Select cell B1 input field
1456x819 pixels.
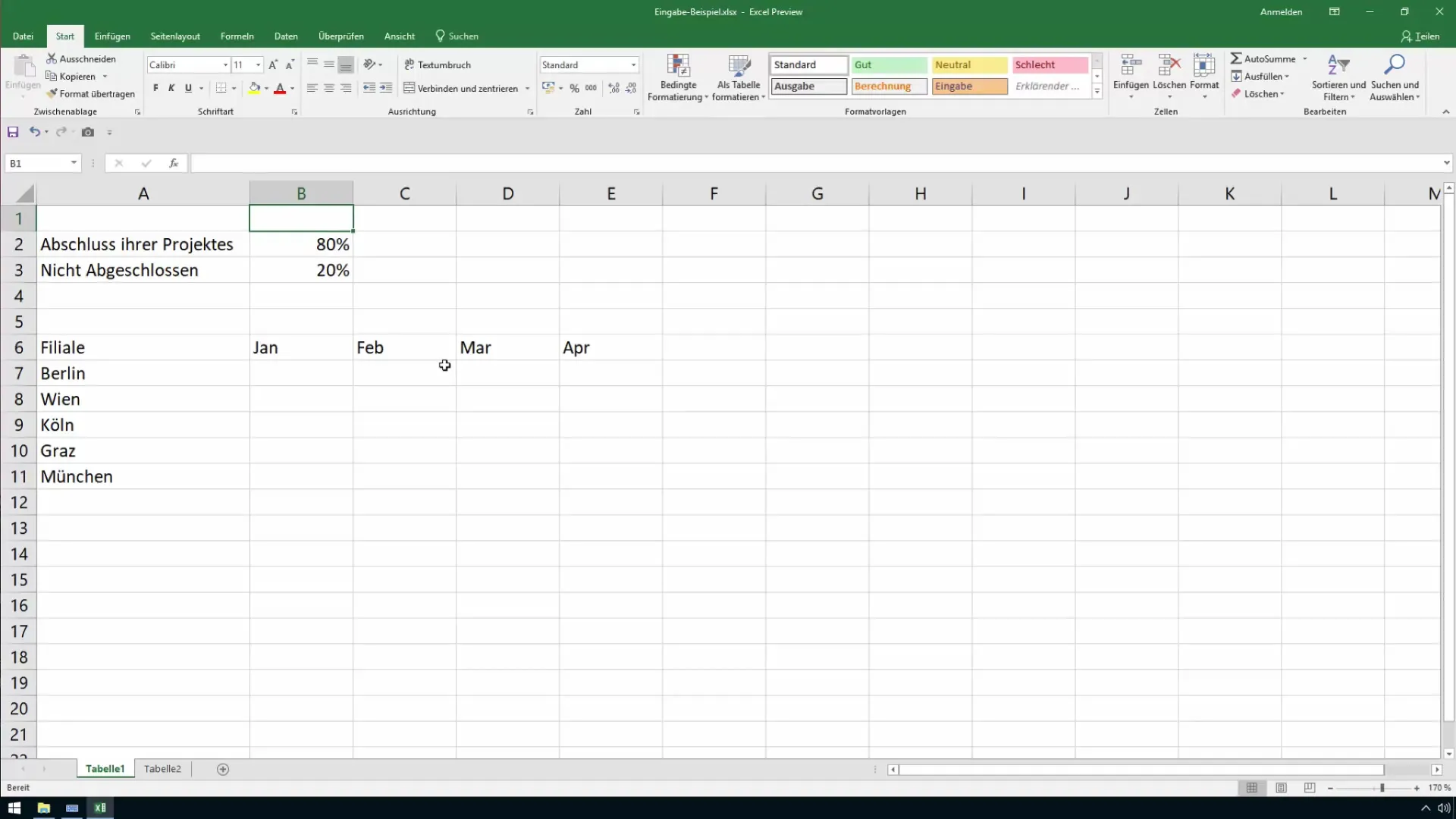click(x=302, y=218)
